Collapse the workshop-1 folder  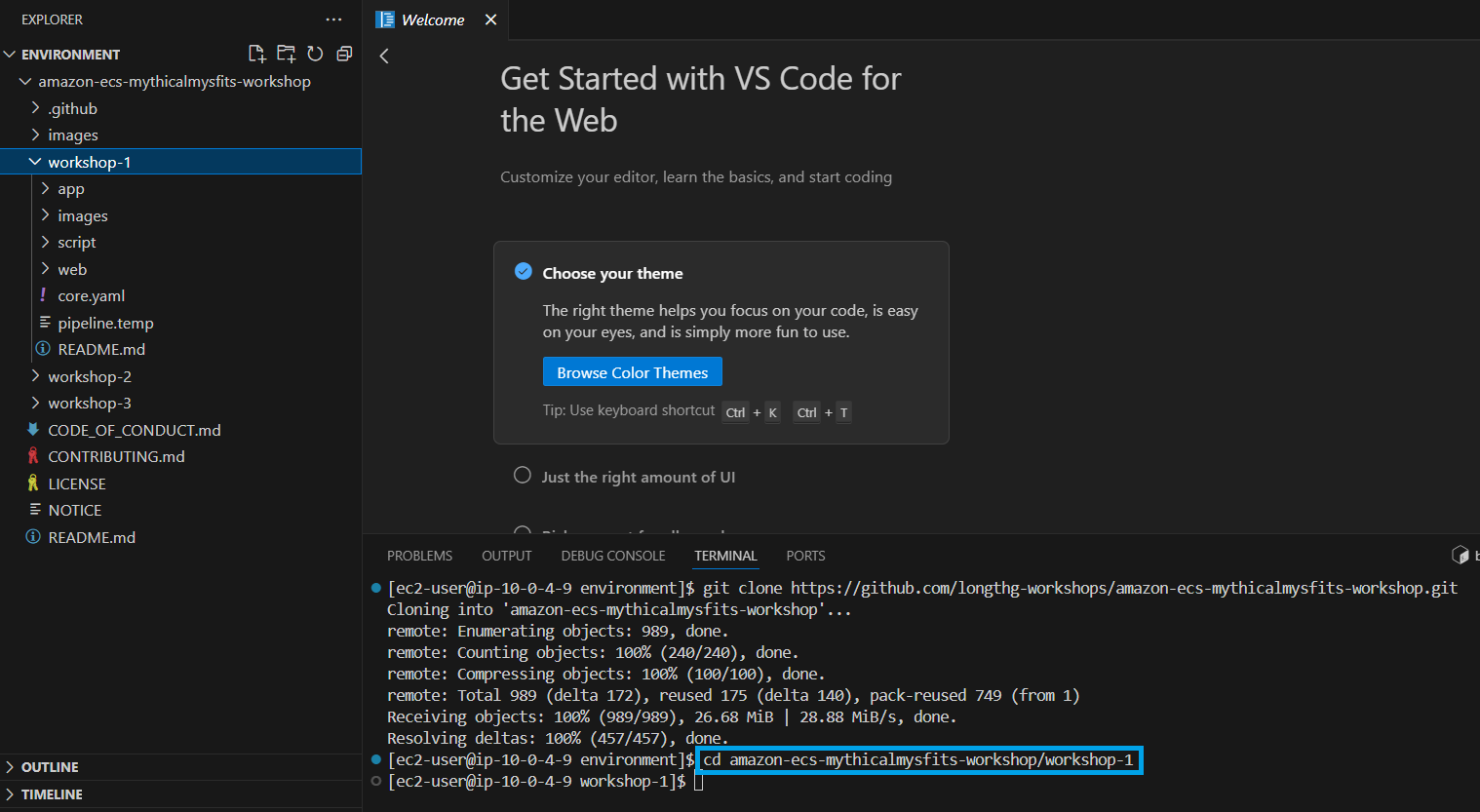pyautogui.click(x=89, y=162)
